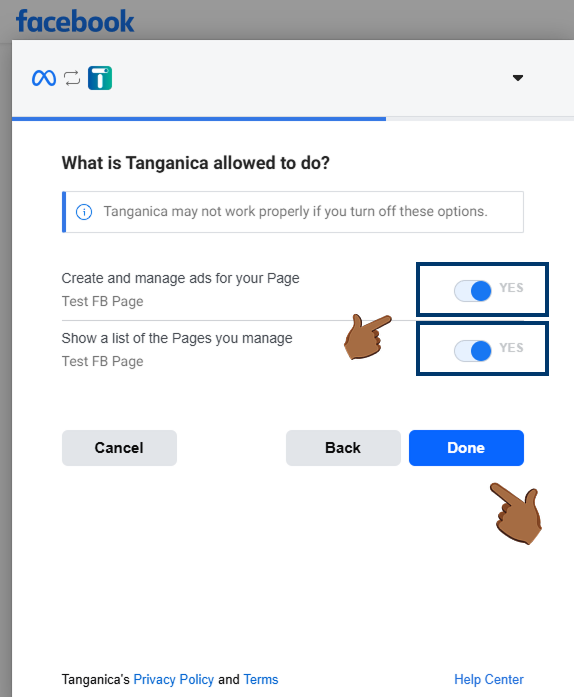
Task: Click the Facebook logo
Action: pos(75,21)
